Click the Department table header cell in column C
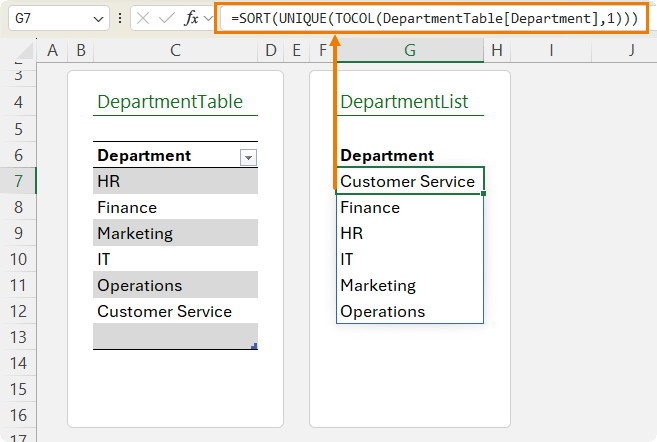The image size is (657, 442). (175, 155)
